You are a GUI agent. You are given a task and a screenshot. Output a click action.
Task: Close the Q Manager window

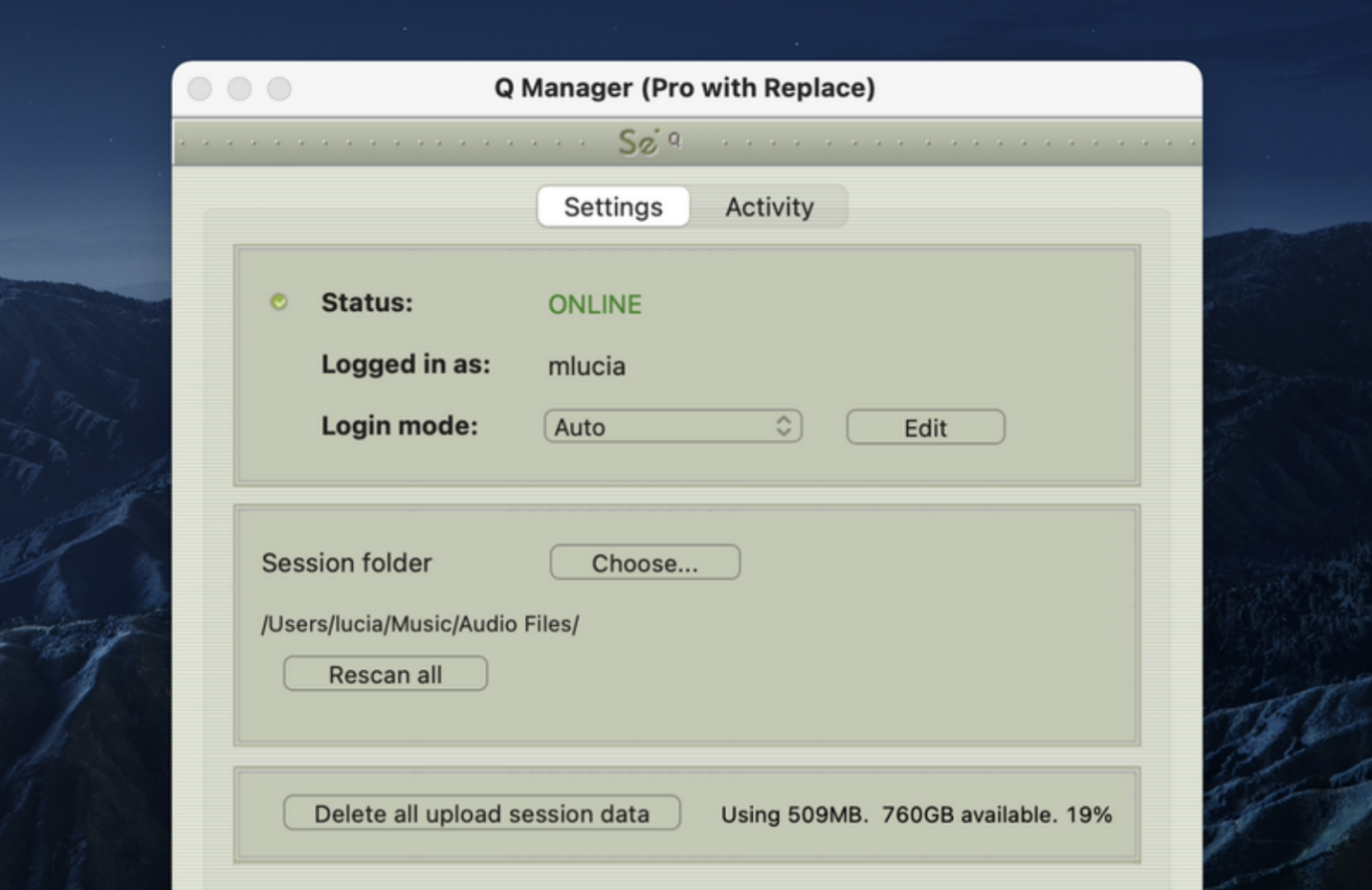pos(200,89)
